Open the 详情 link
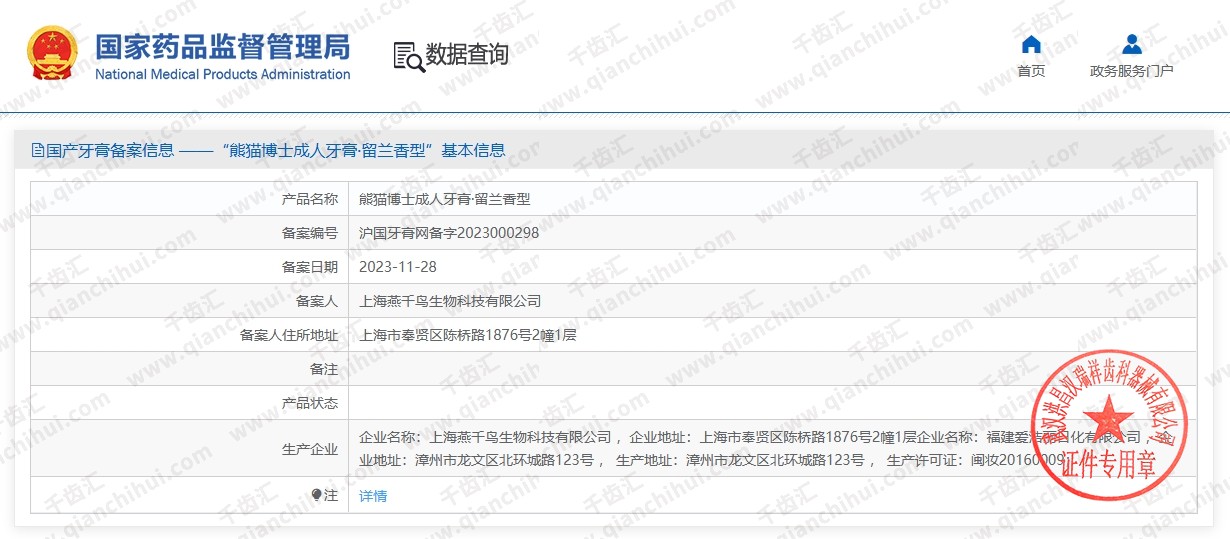Viewport: 1230px width, 539px height. (373, 496)
